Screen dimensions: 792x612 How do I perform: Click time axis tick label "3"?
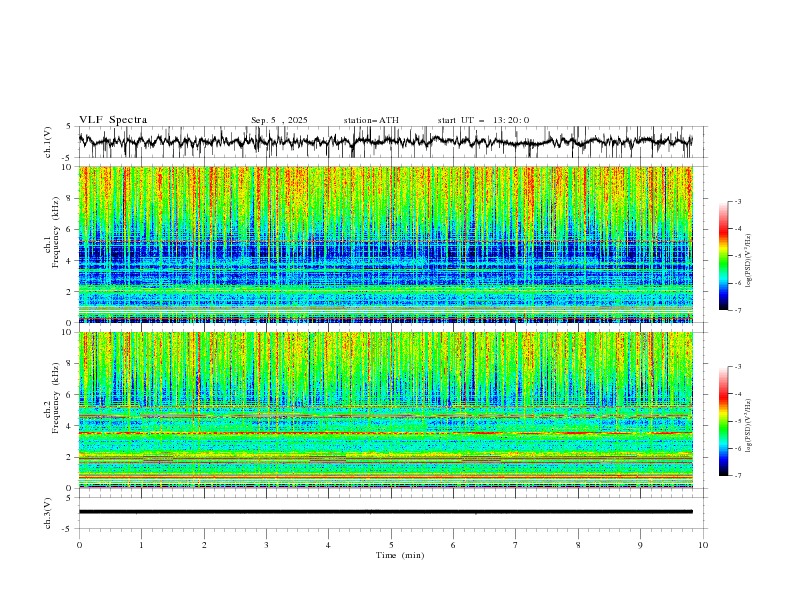[x=266, y=545]
